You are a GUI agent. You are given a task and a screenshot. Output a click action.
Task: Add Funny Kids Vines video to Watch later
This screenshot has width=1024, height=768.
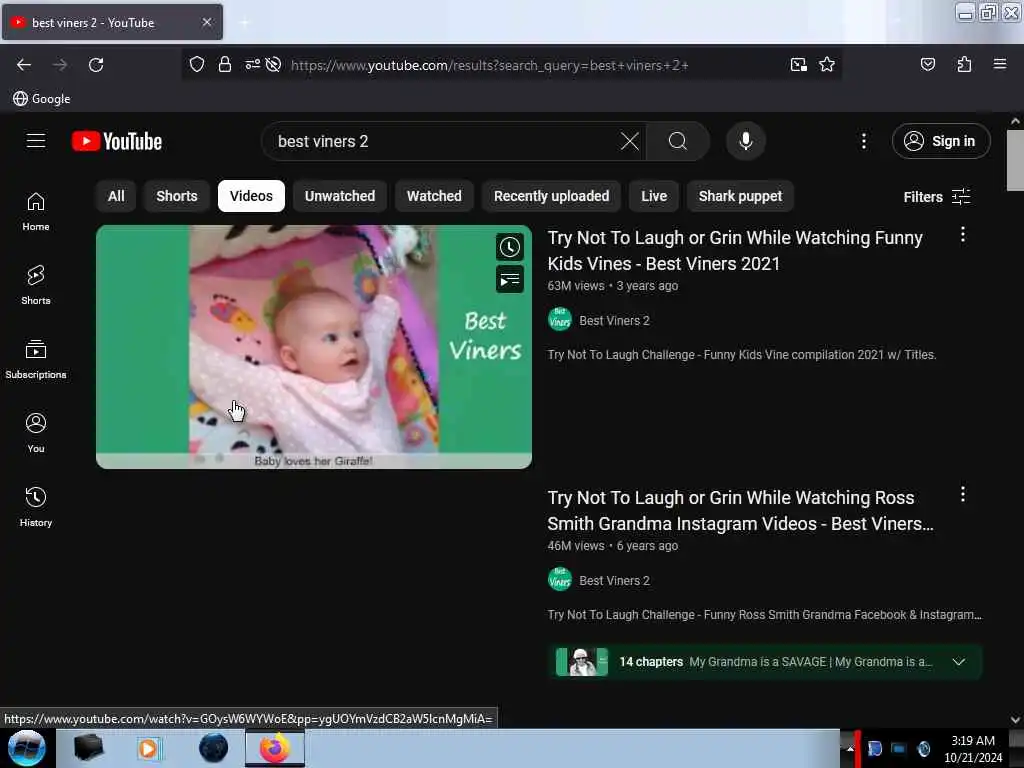click(510, 248)
